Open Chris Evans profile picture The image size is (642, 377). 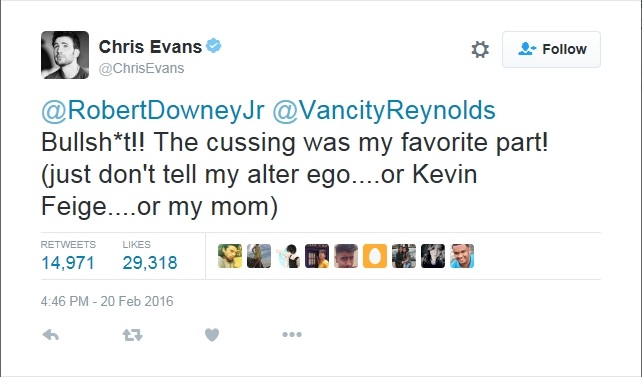[65, 55]
